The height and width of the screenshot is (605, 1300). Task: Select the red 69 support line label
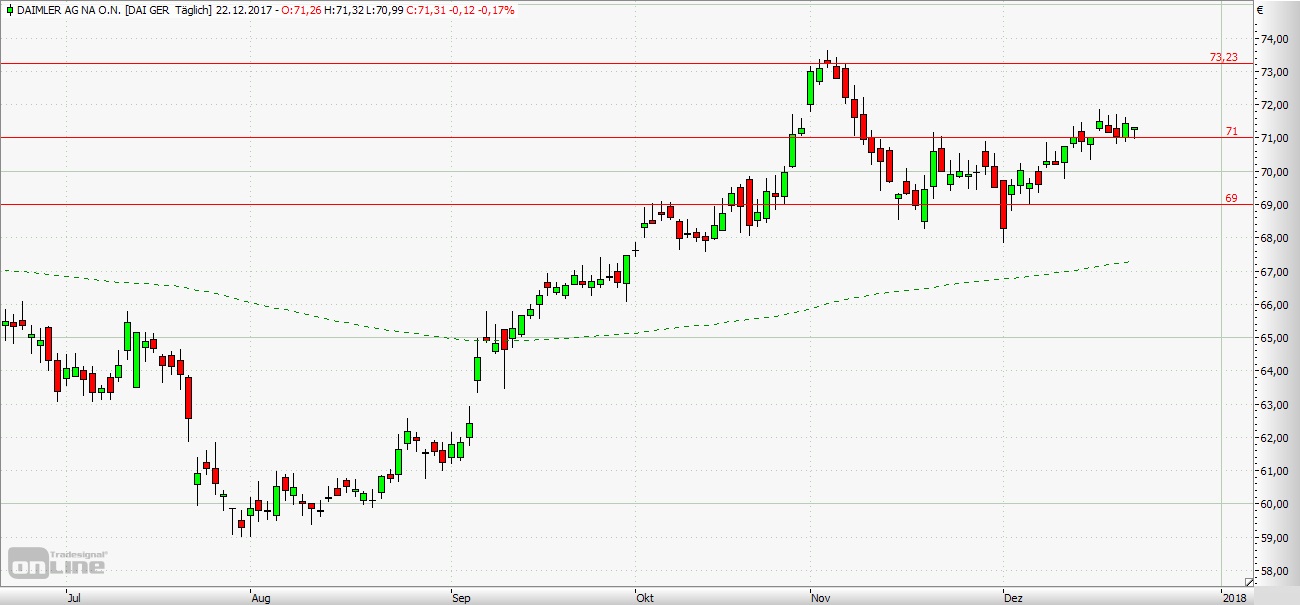[x=1231, y=198]
